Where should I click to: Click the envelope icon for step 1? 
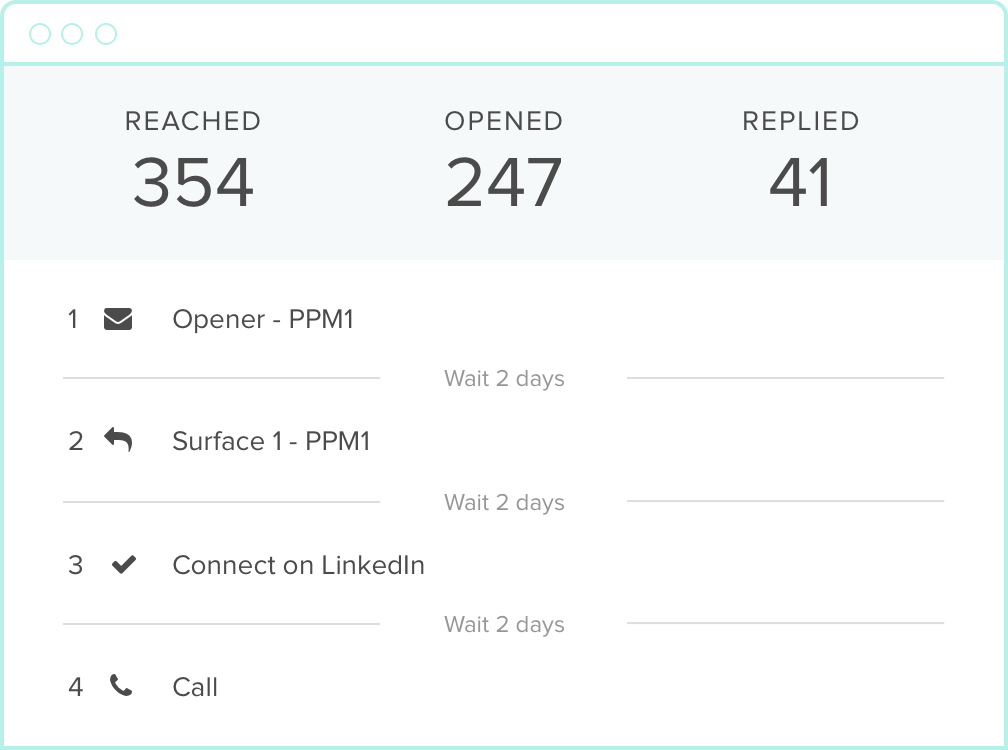click(x=118, y=320)
